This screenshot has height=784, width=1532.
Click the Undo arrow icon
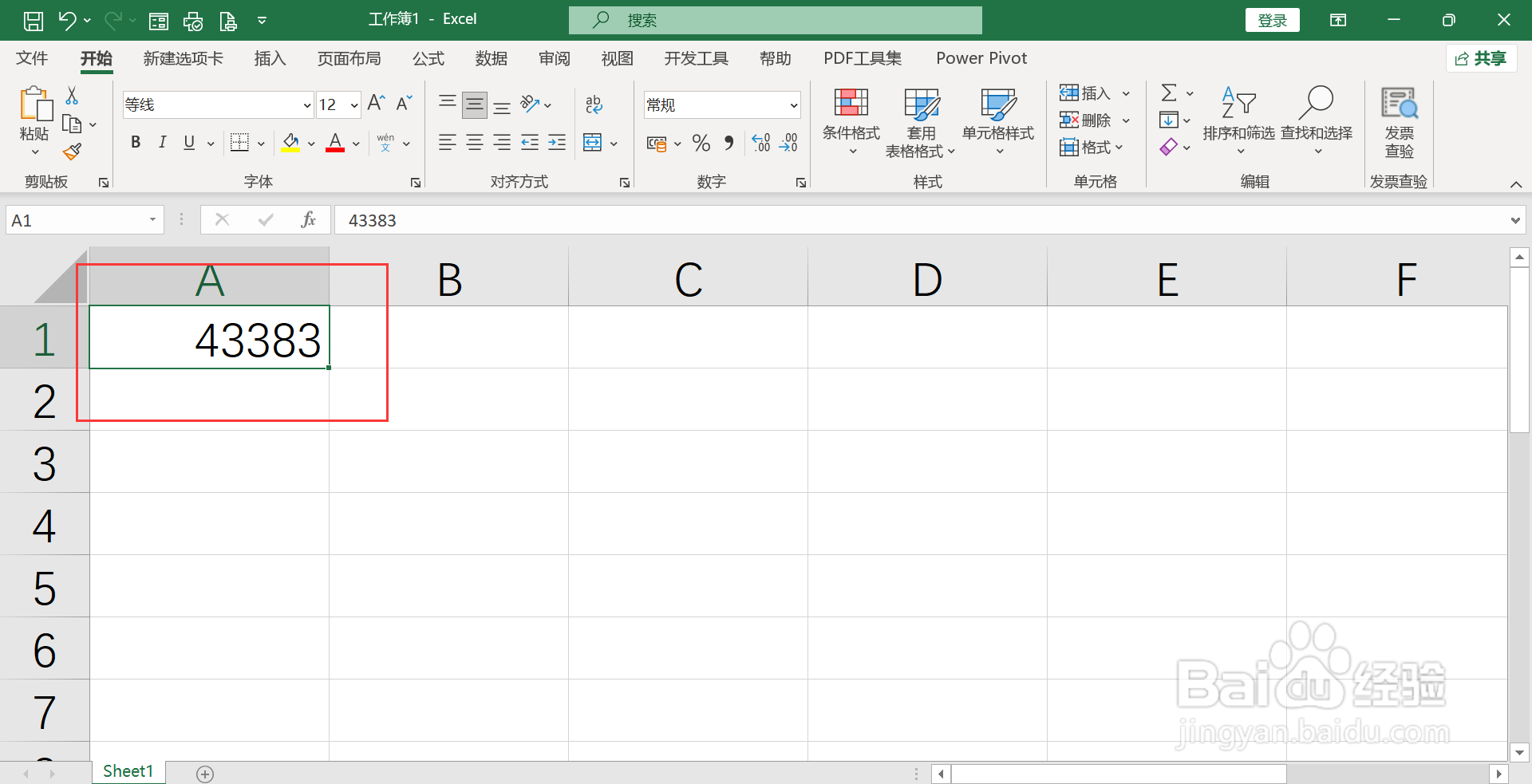[x=67, y=21]
